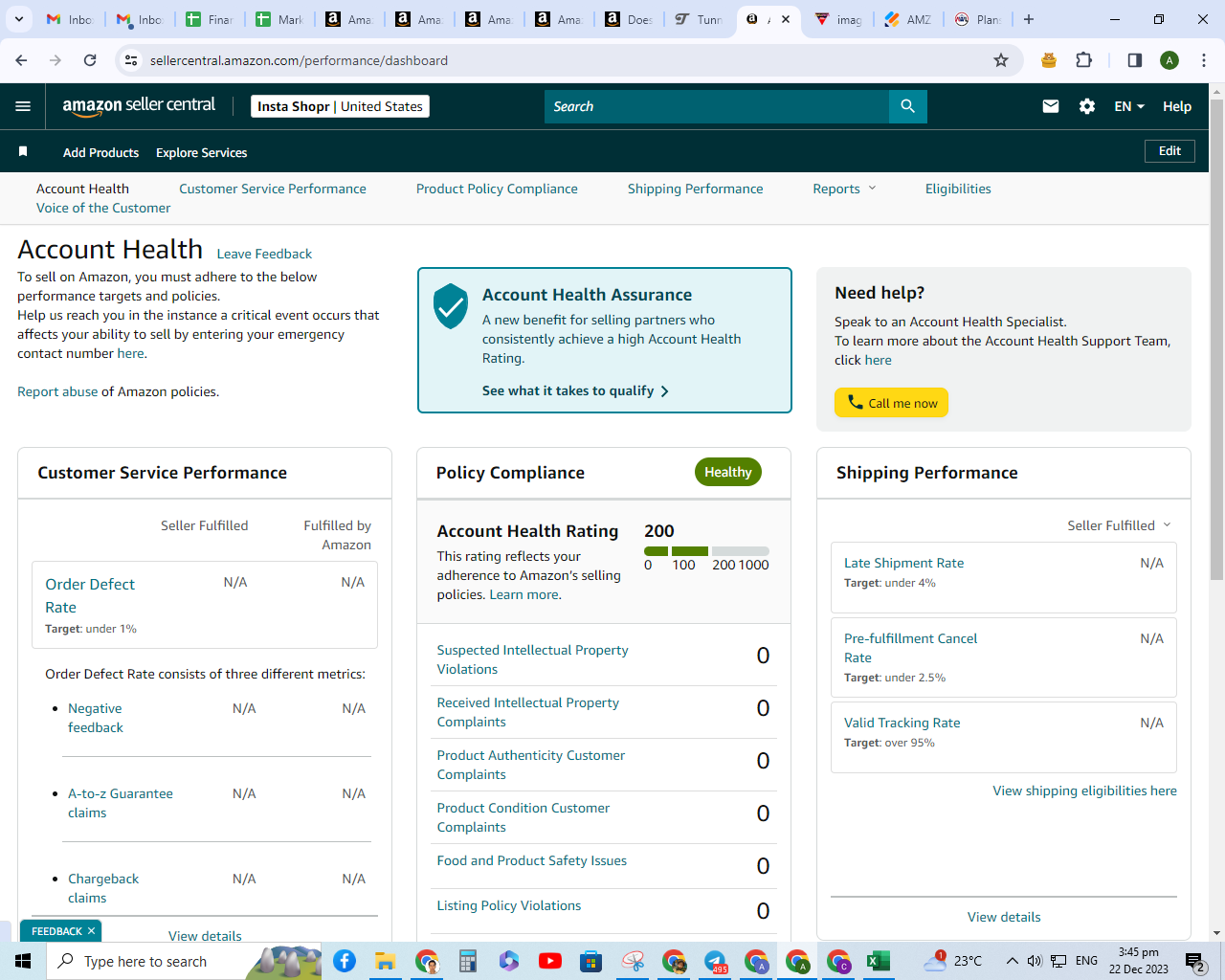Click the Order Defect Rate link
The height and width of the screenshot is (980, 1225).
tap(89, 595)
